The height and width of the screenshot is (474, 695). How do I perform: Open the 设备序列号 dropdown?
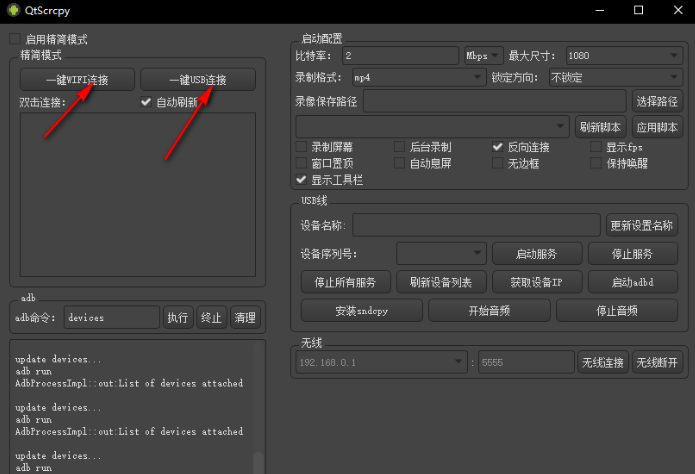(441, 254)
